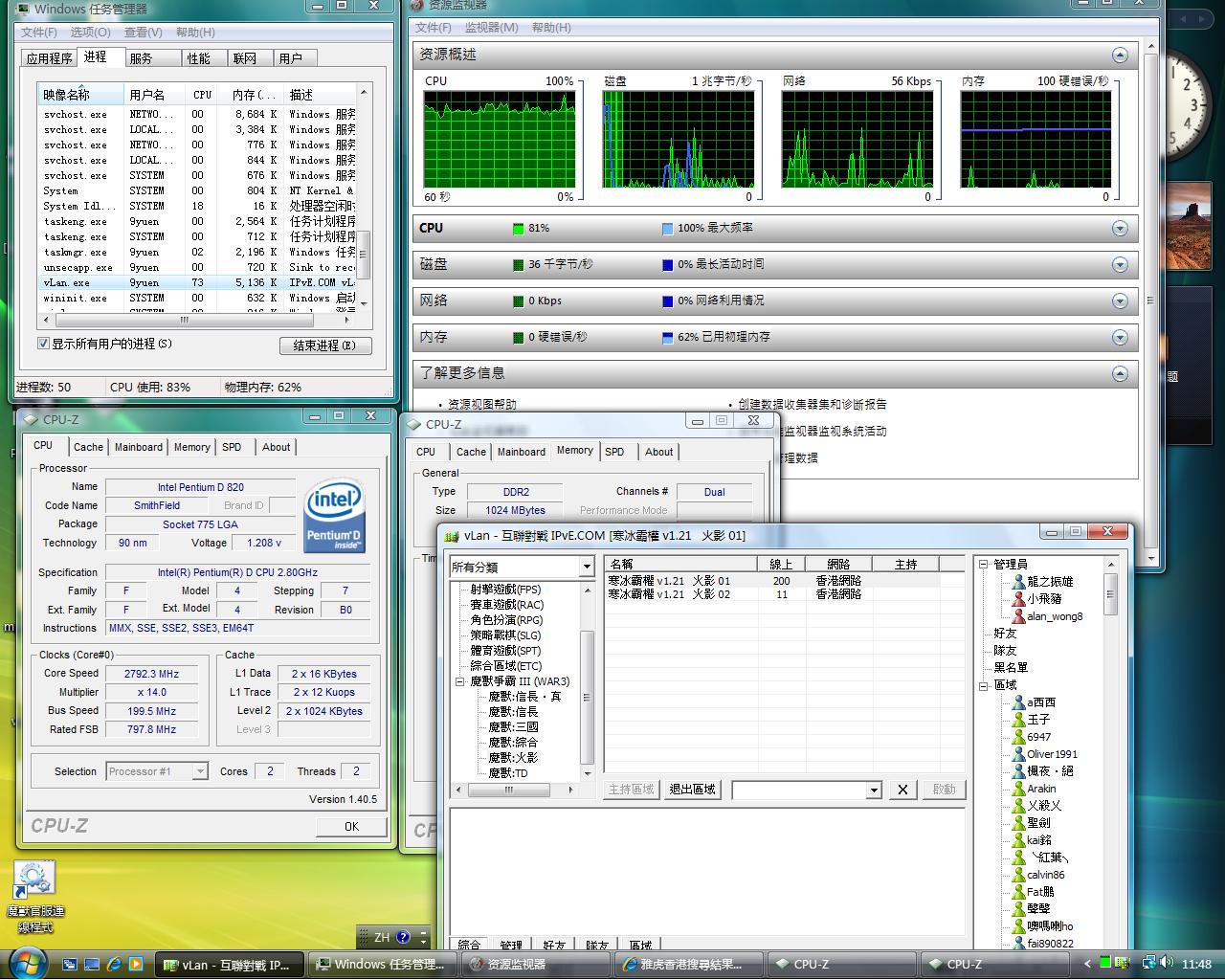
Task: Uncheck 显示所有用户的进程 checkbox
Action: (43, 344)
